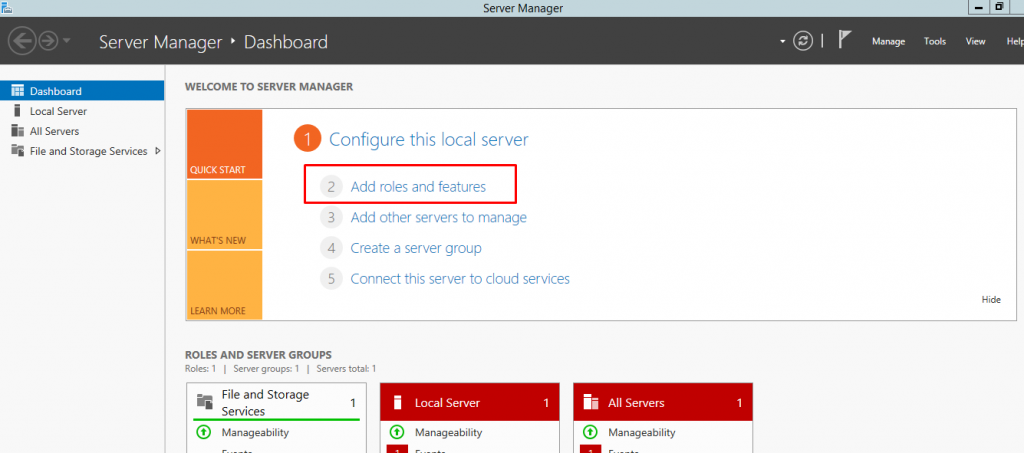This screenshot has height=453, width=1024.
Task: Click the File and Storage tile icon
Action: pos(204,401)
